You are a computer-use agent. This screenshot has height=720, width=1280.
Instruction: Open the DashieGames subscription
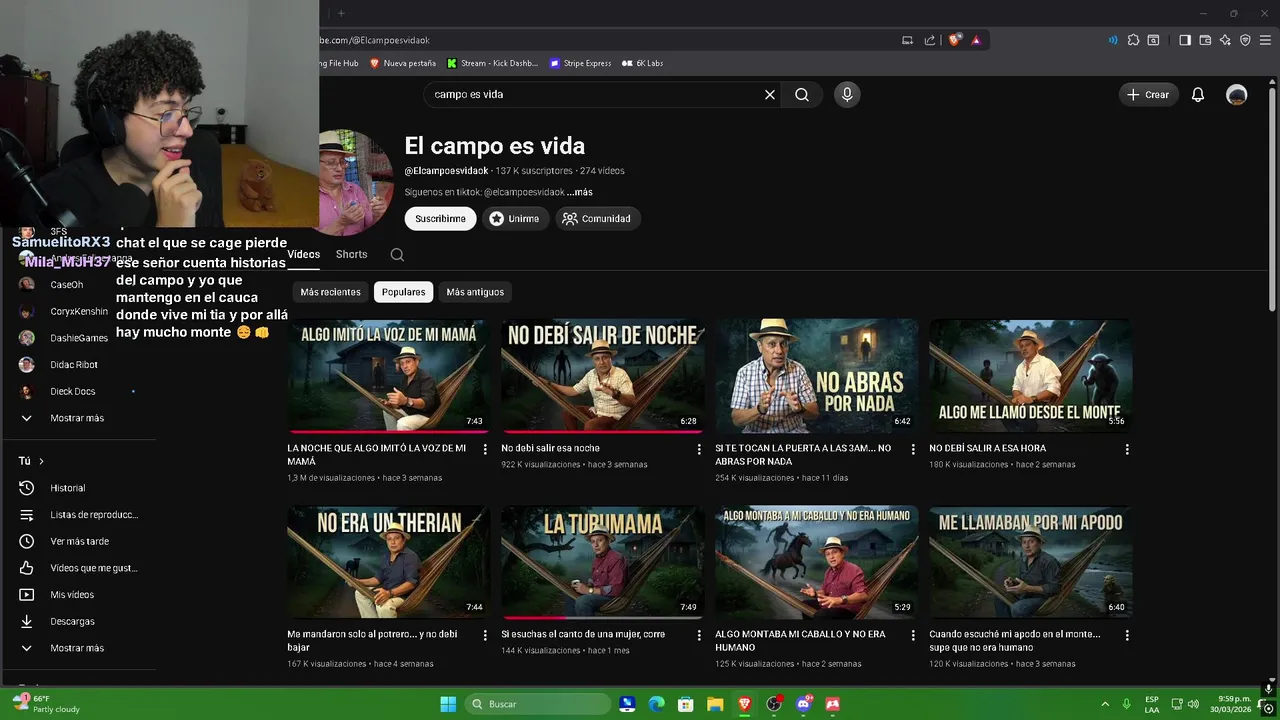click(78, 338)
